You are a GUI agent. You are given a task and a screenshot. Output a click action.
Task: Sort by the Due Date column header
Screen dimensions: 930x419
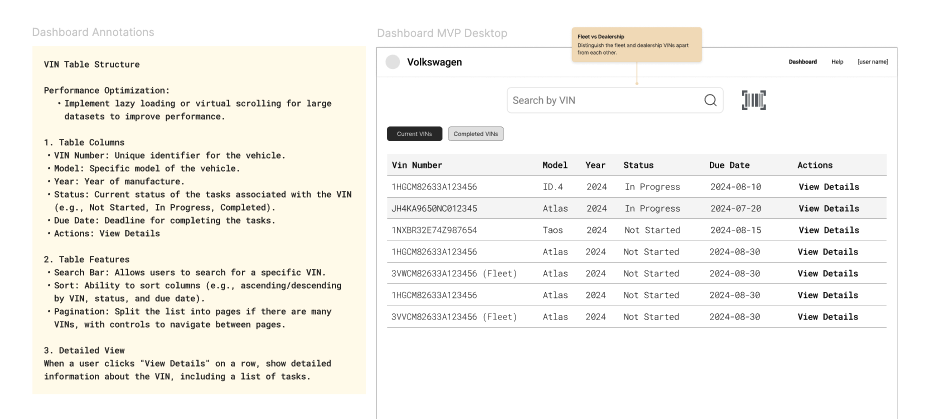(730, 165)
